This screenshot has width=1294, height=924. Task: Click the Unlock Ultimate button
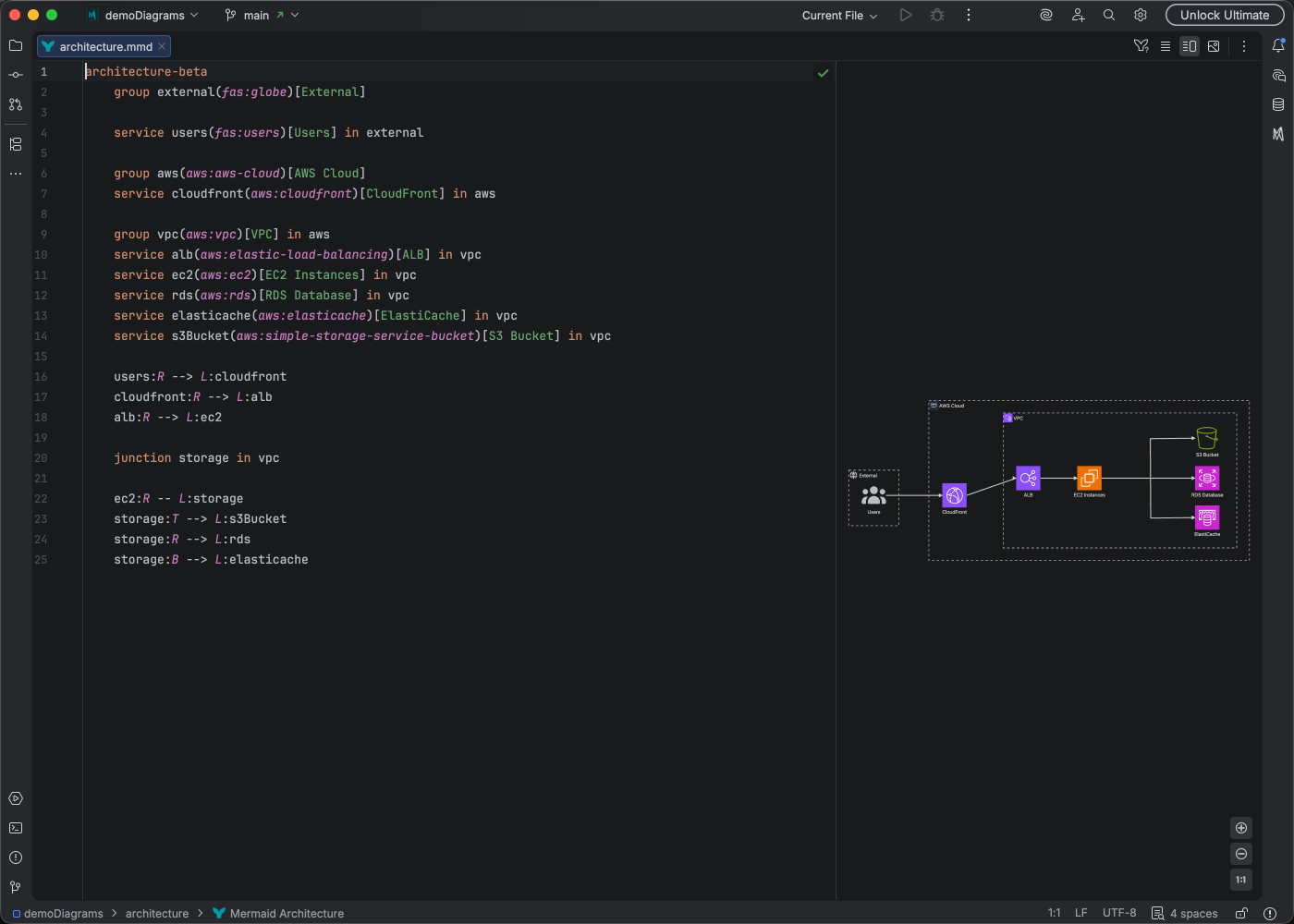pyautogui.click(x=1225, y=15)
